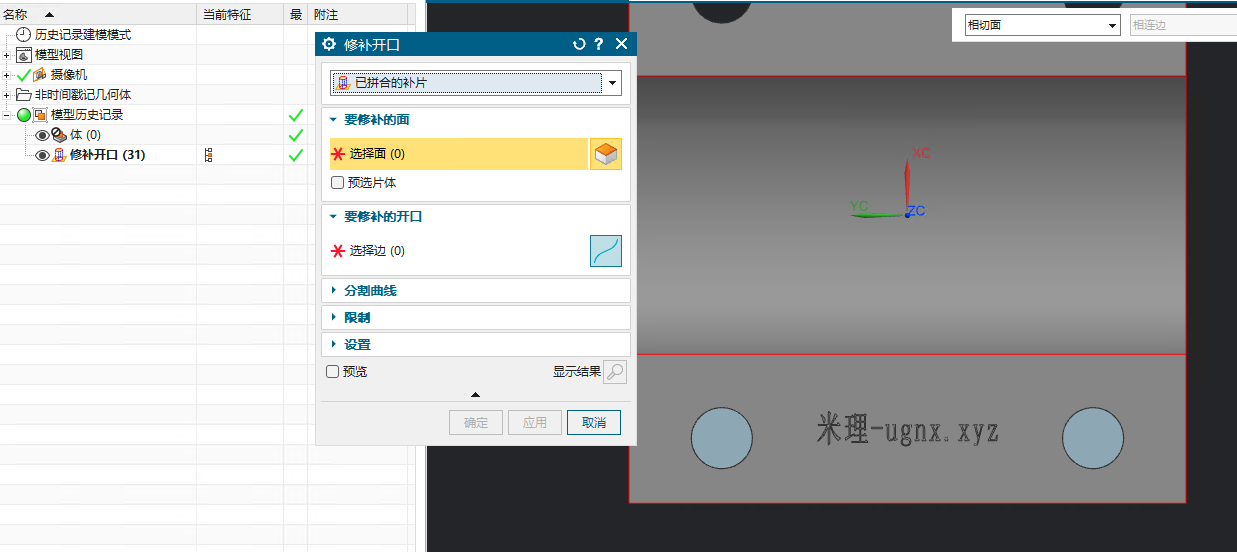Activate the 选择面 (0) selection field
Image resolution: width=1237 pixels, height=552 pixels.
tap(458, 154)
